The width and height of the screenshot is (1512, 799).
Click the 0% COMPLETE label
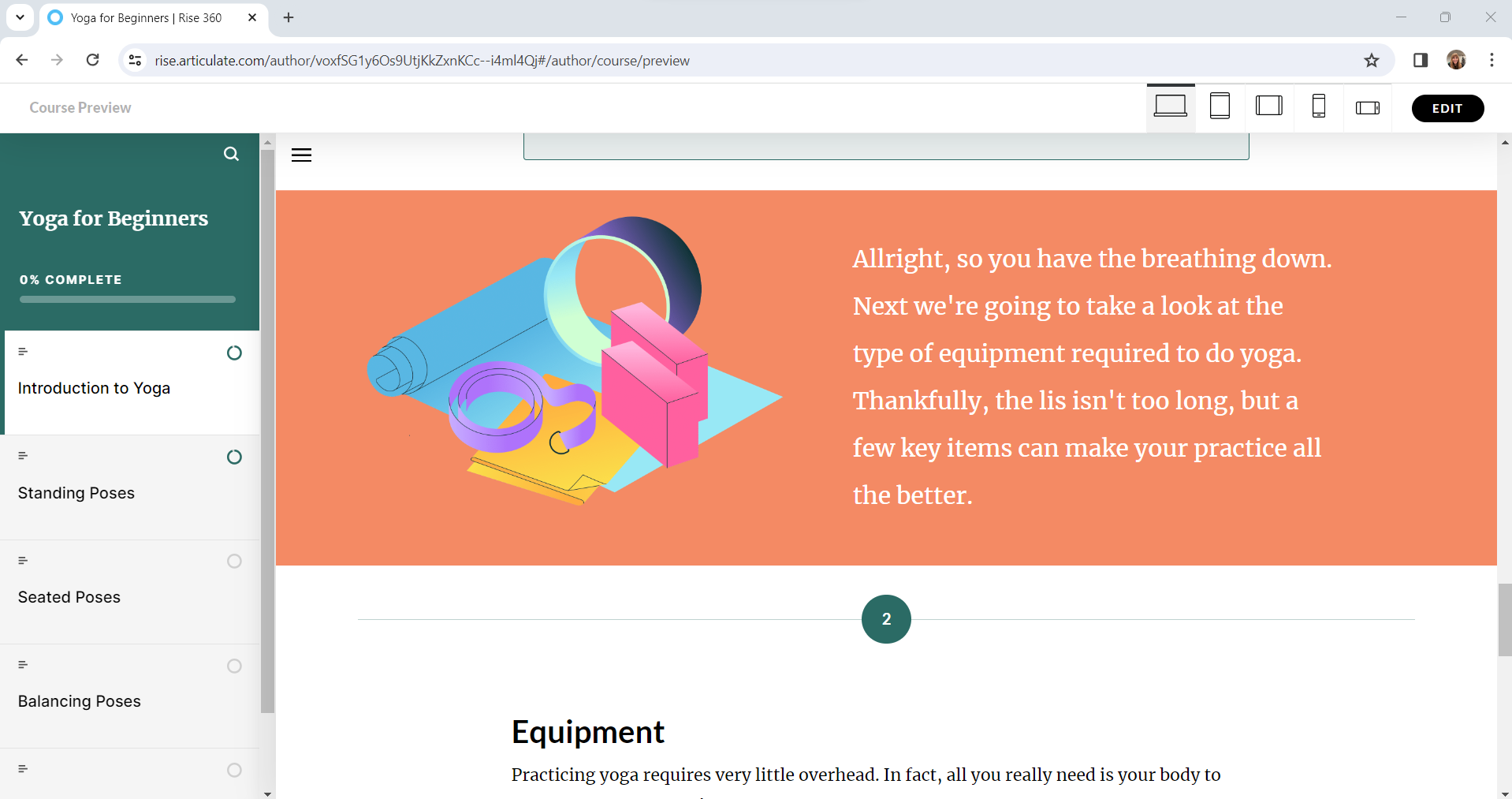pos(71,280)
